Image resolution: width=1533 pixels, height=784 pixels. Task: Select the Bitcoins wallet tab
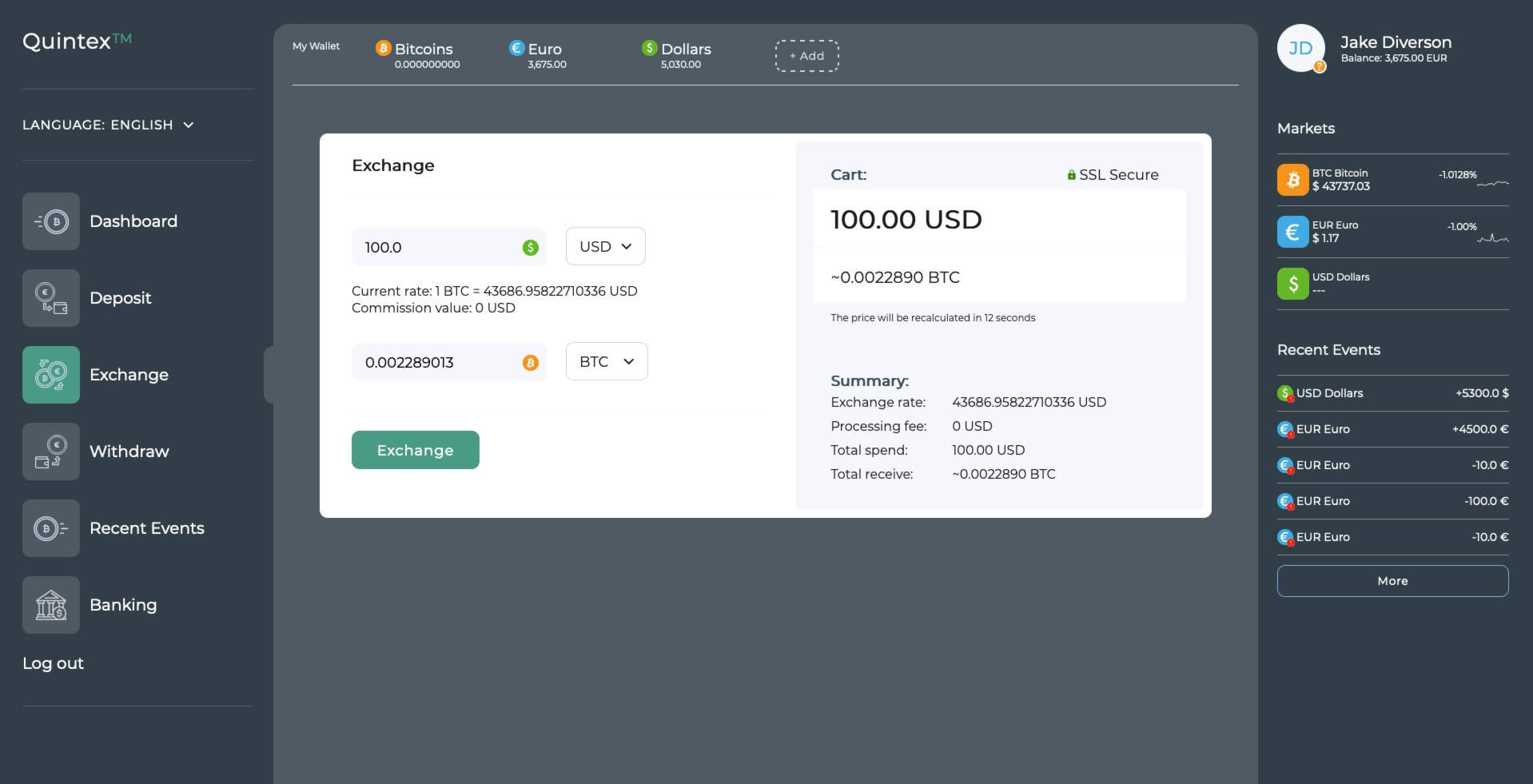[x=418, y=55]
